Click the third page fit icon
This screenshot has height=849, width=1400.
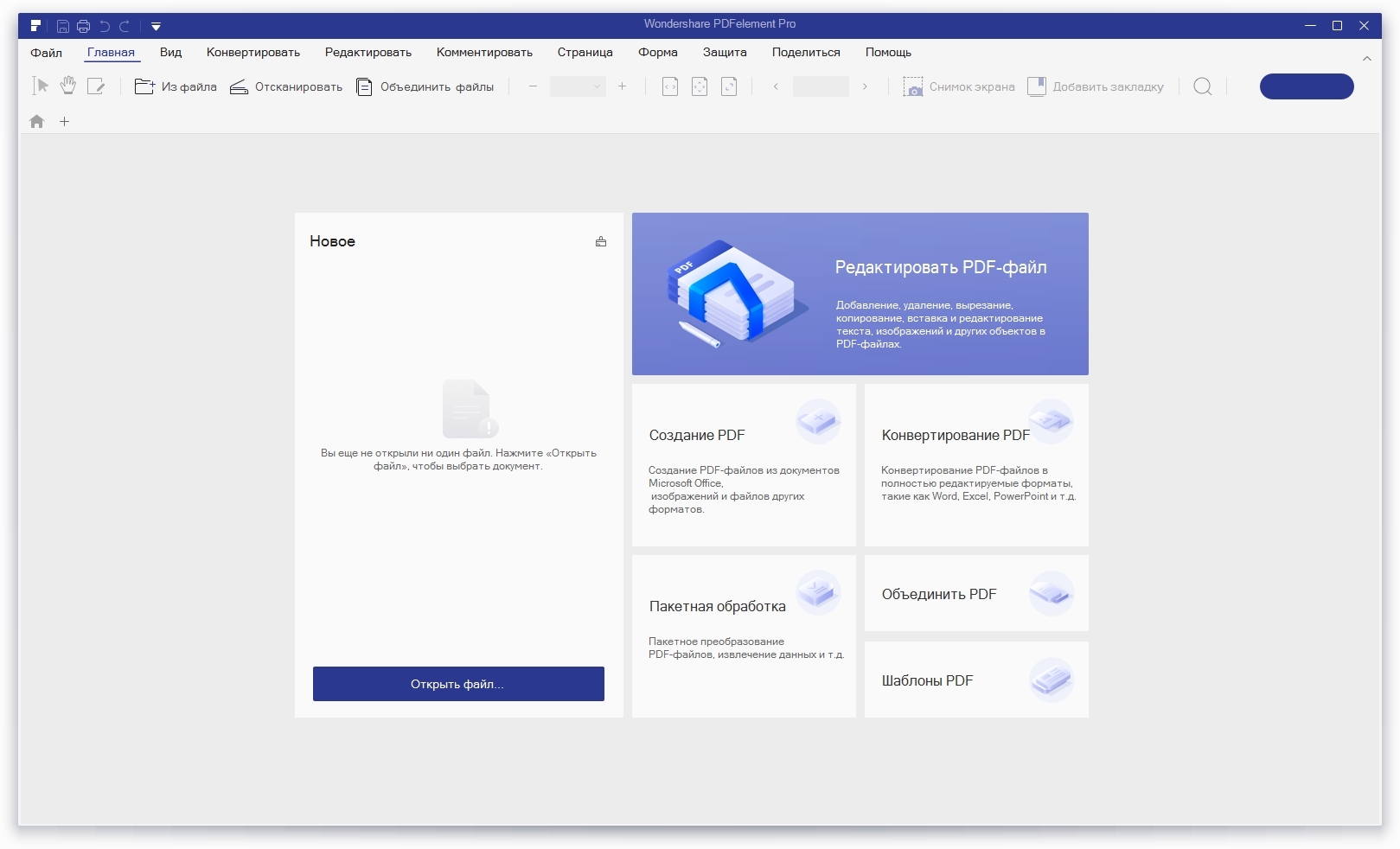(729, 86)
